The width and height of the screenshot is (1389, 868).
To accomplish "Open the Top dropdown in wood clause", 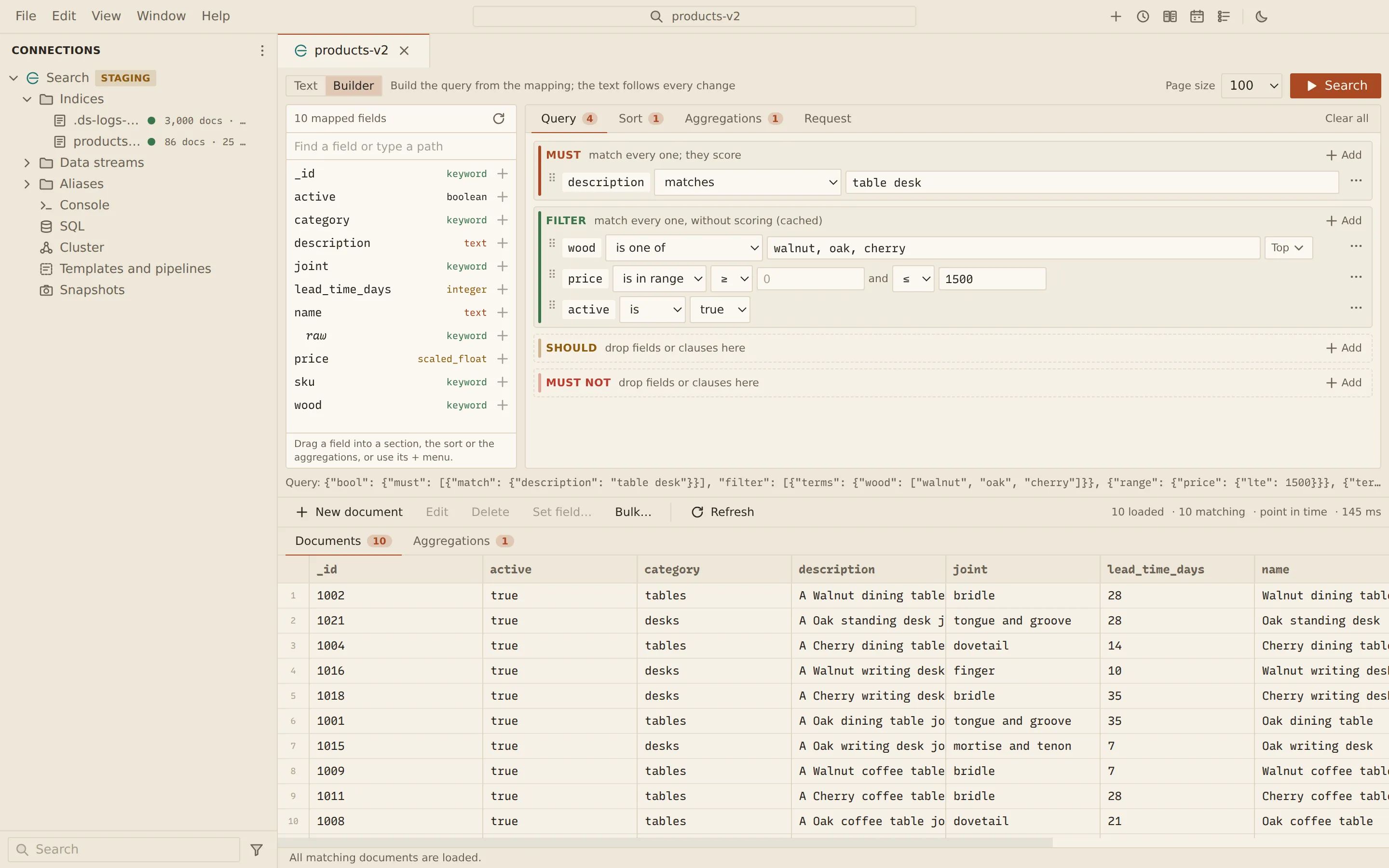I will click(x=1288, y=247).
